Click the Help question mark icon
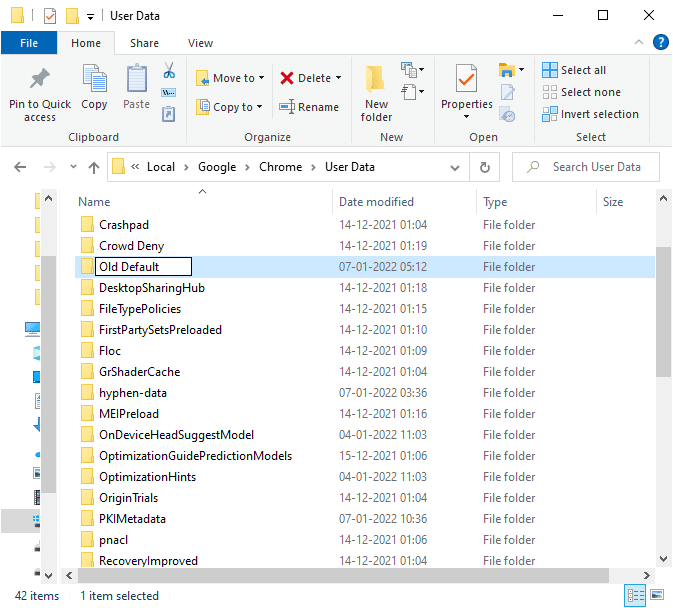The height and width of the screenshot is (608, 673). coord(661,42)
